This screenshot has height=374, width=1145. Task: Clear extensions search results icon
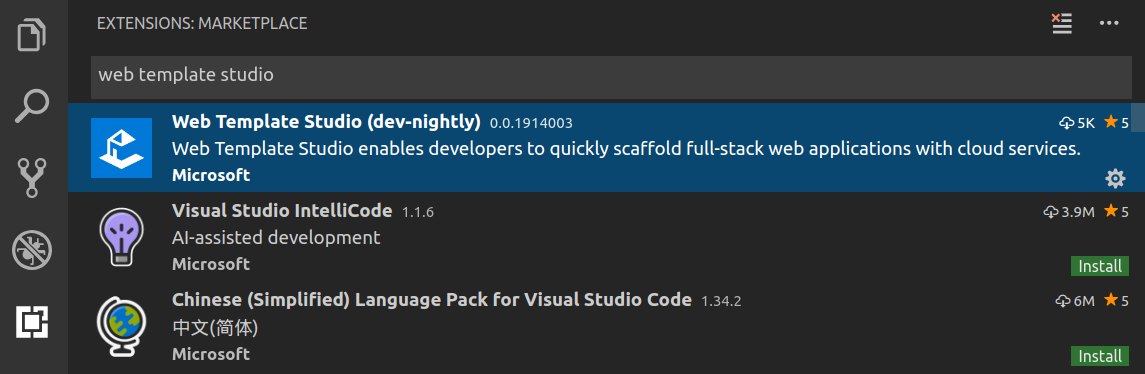[1061, 23]
